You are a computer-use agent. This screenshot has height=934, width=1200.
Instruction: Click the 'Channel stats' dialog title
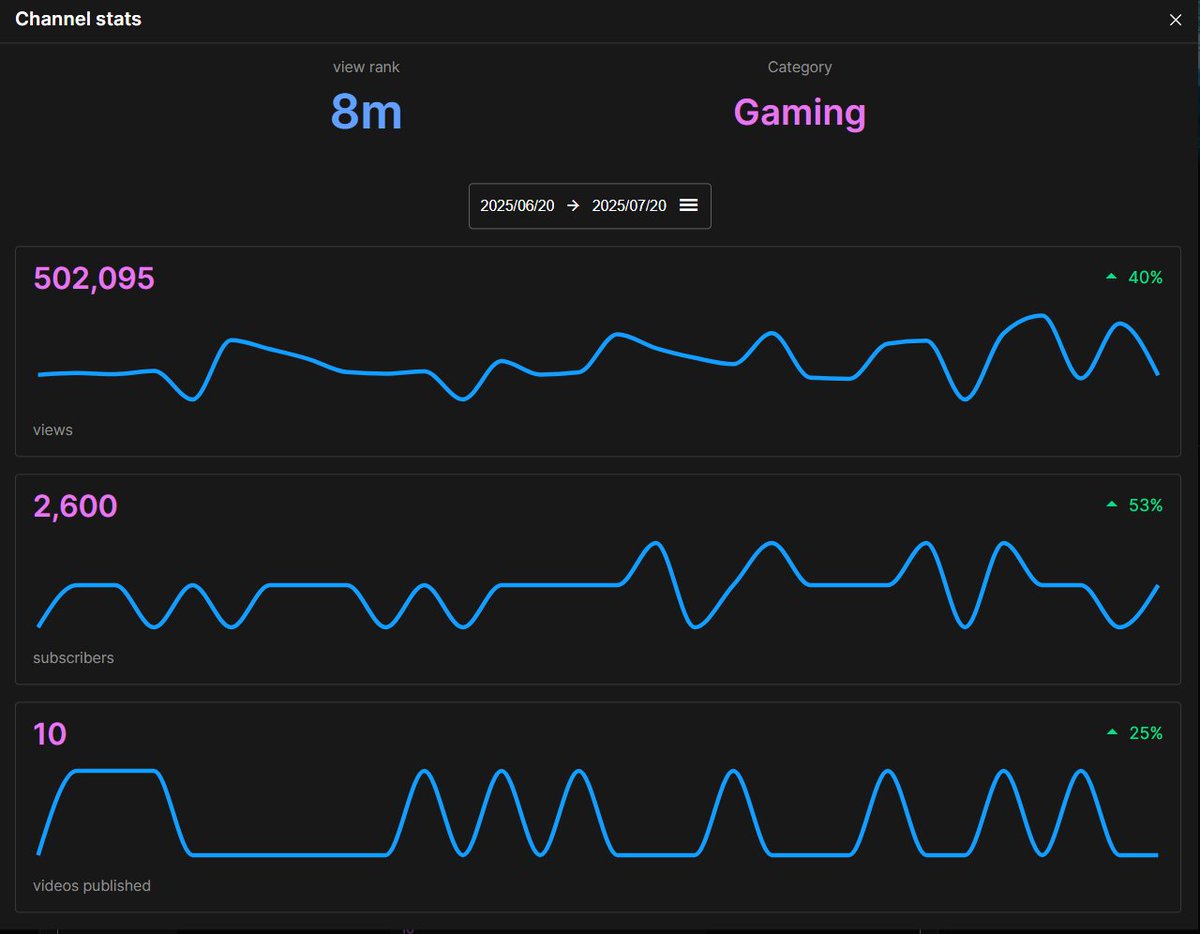78,19
